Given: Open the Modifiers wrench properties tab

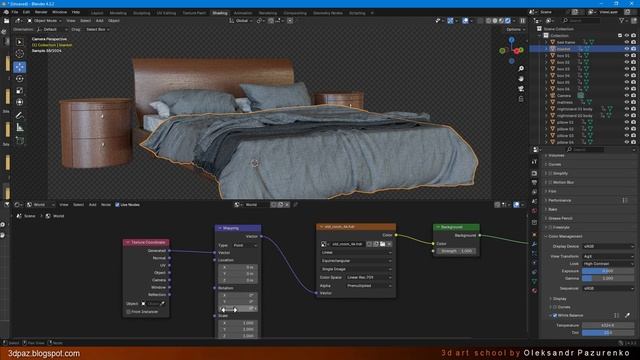Looking at the screenshot, I should pos(534,244).
